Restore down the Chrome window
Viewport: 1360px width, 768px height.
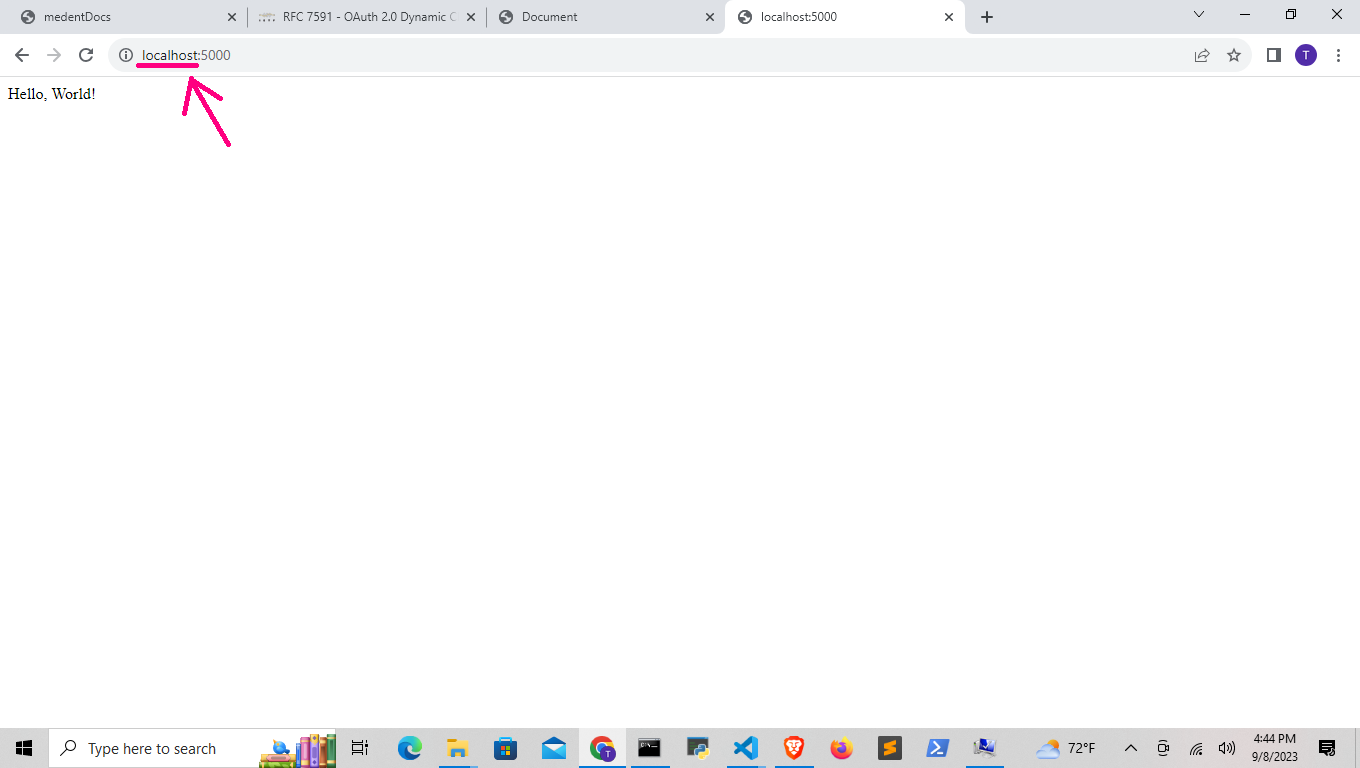[1291, 14]
